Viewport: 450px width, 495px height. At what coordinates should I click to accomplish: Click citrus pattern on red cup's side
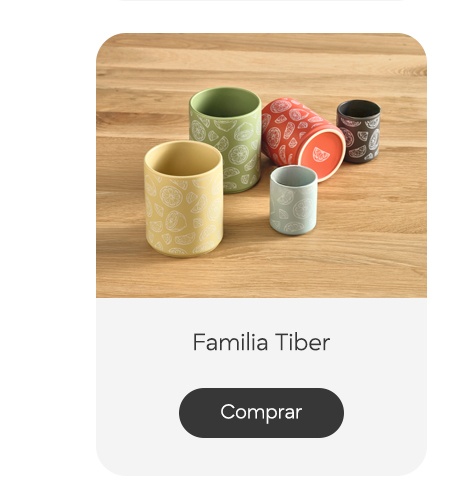coord(273,137)
